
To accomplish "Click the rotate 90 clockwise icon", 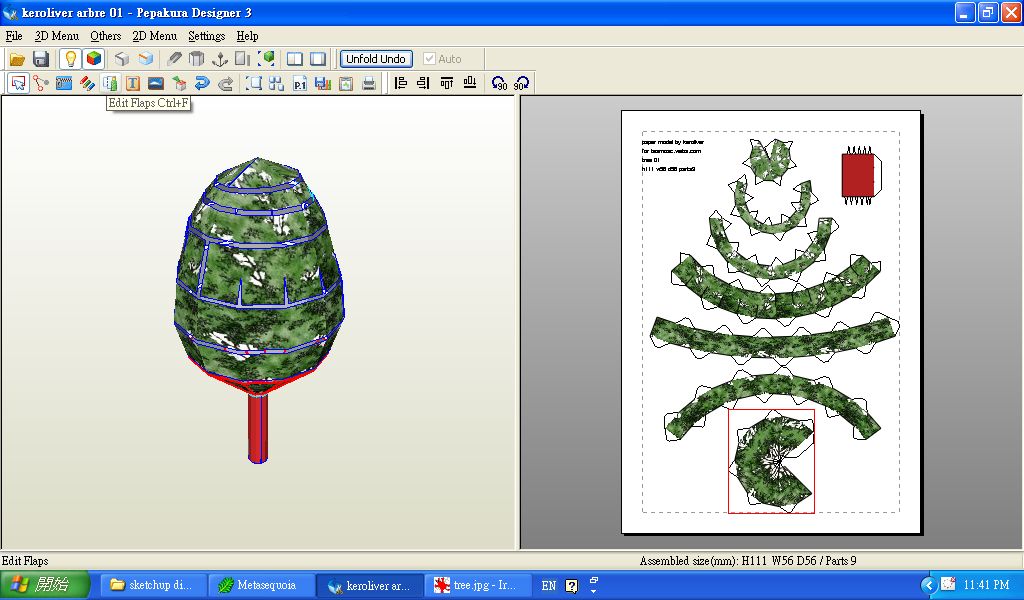I will click(521, 84).
